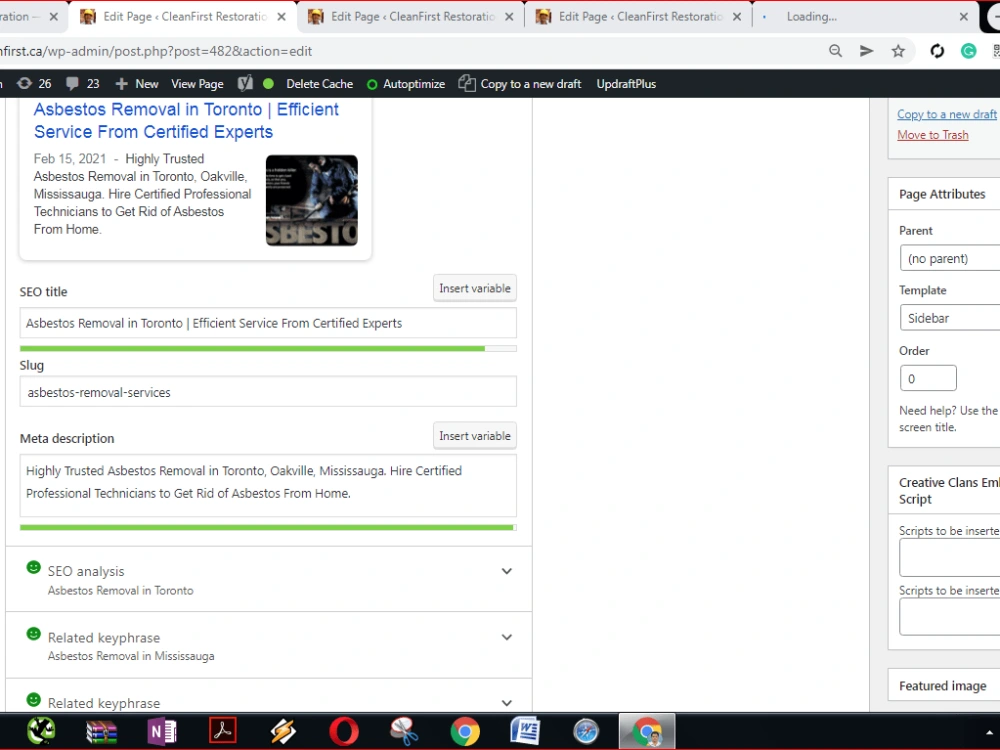Click into the Meta description text area
1000x750 pixels.
tap(268, 485)
